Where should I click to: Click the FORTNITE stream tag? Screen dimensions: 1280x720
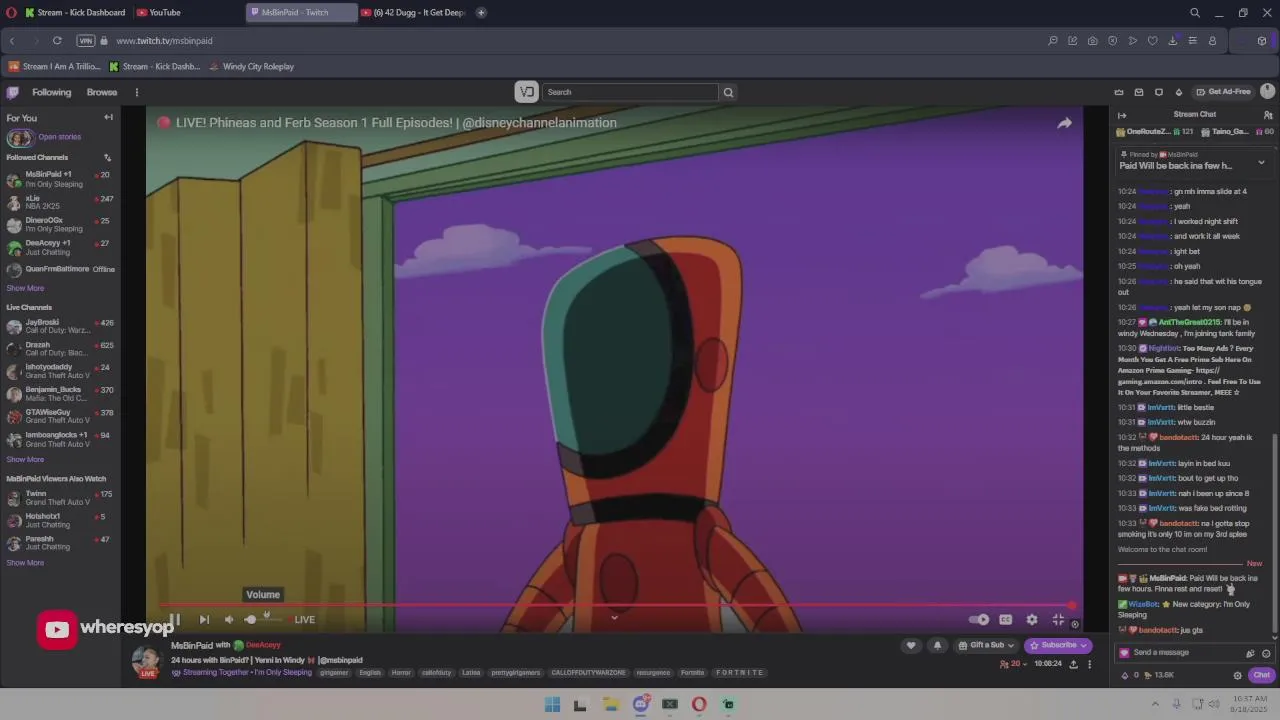(x=739, y=673)
